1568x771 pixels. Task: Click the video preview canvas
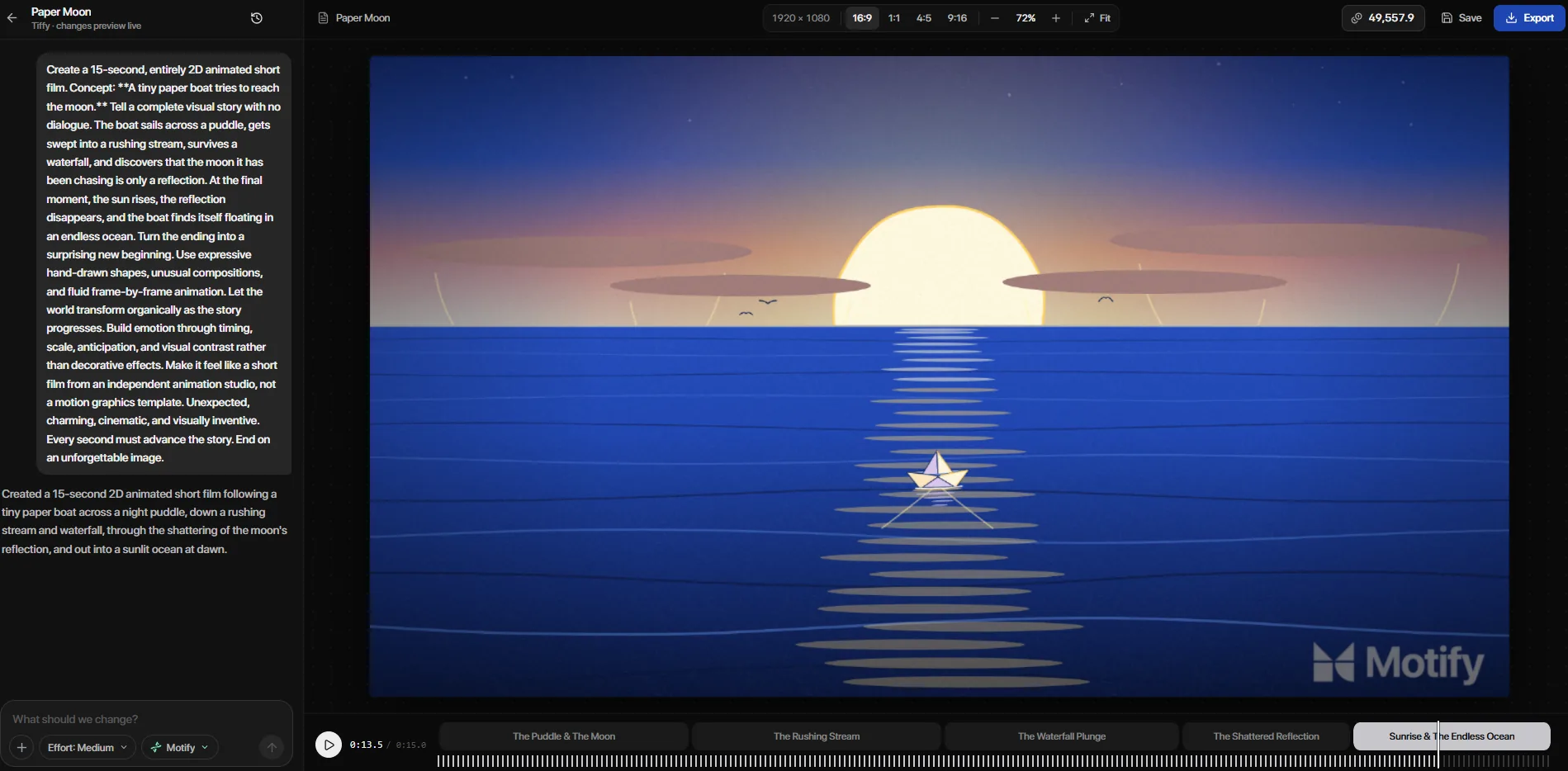tap(939, 376)
